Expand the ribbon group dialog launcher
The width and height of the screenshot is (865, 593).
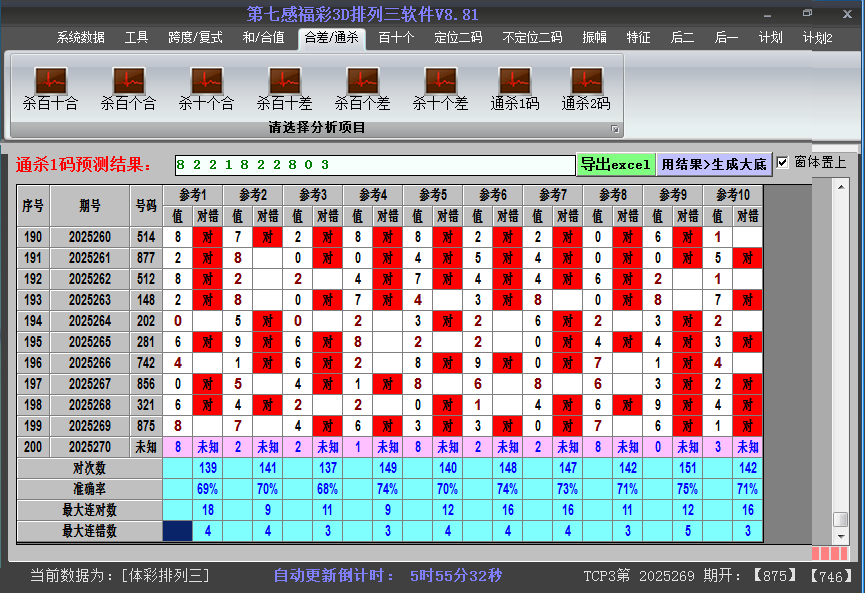615,129
